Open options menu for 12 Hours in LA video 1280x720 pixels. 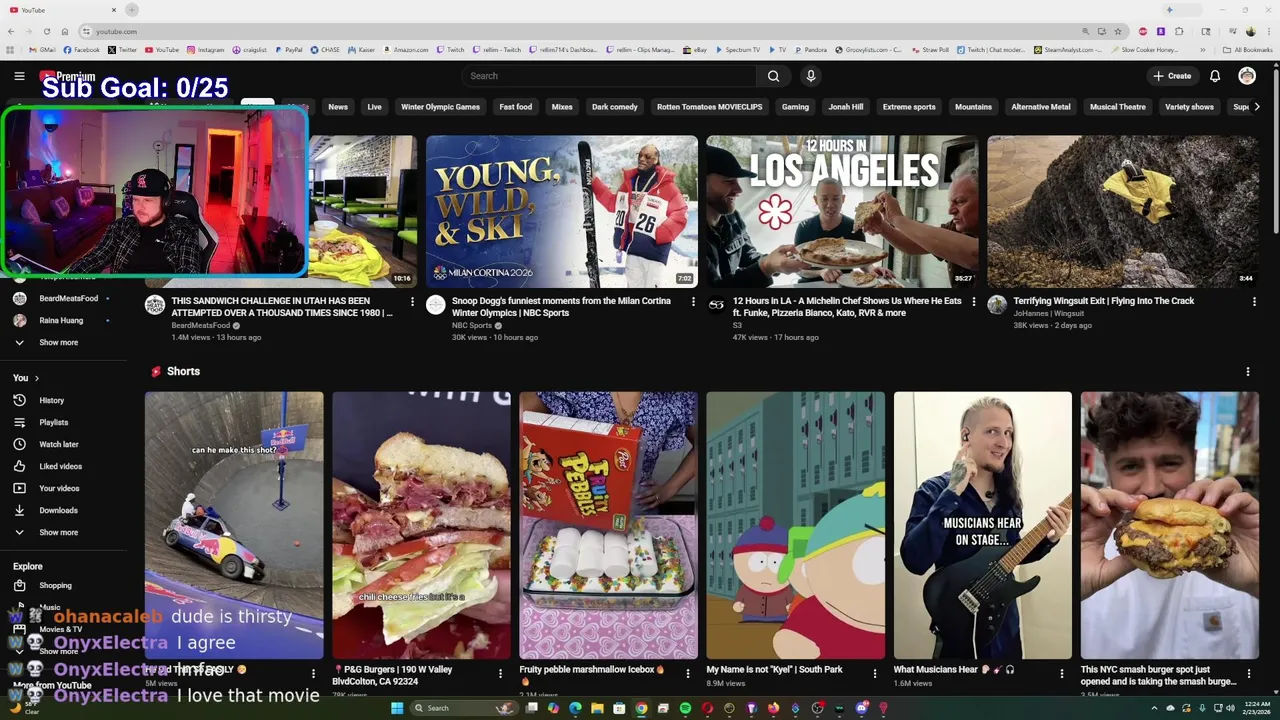point(974,301)
